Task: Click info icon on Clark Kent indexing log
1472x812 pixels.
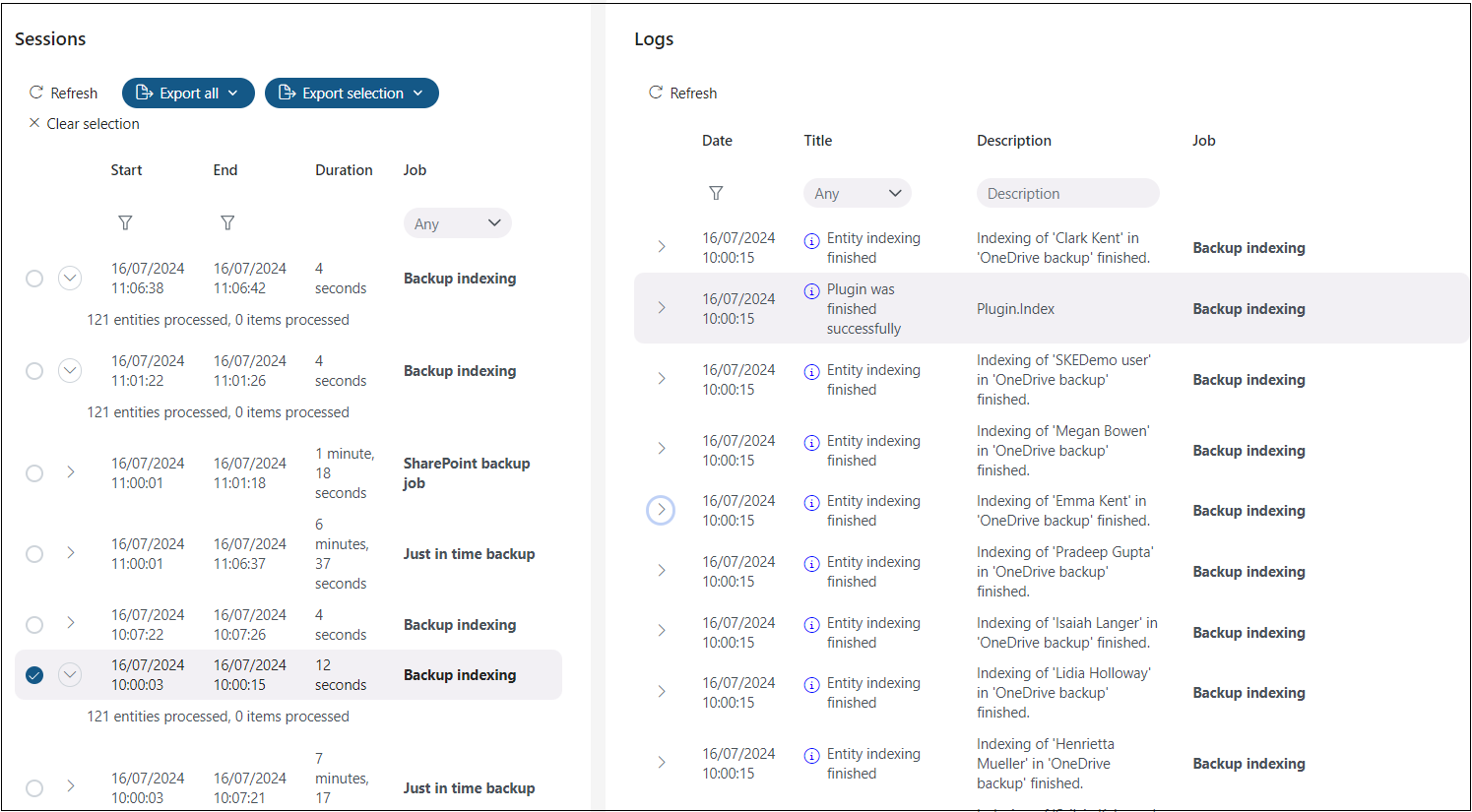Action: (x=811, y=240)
